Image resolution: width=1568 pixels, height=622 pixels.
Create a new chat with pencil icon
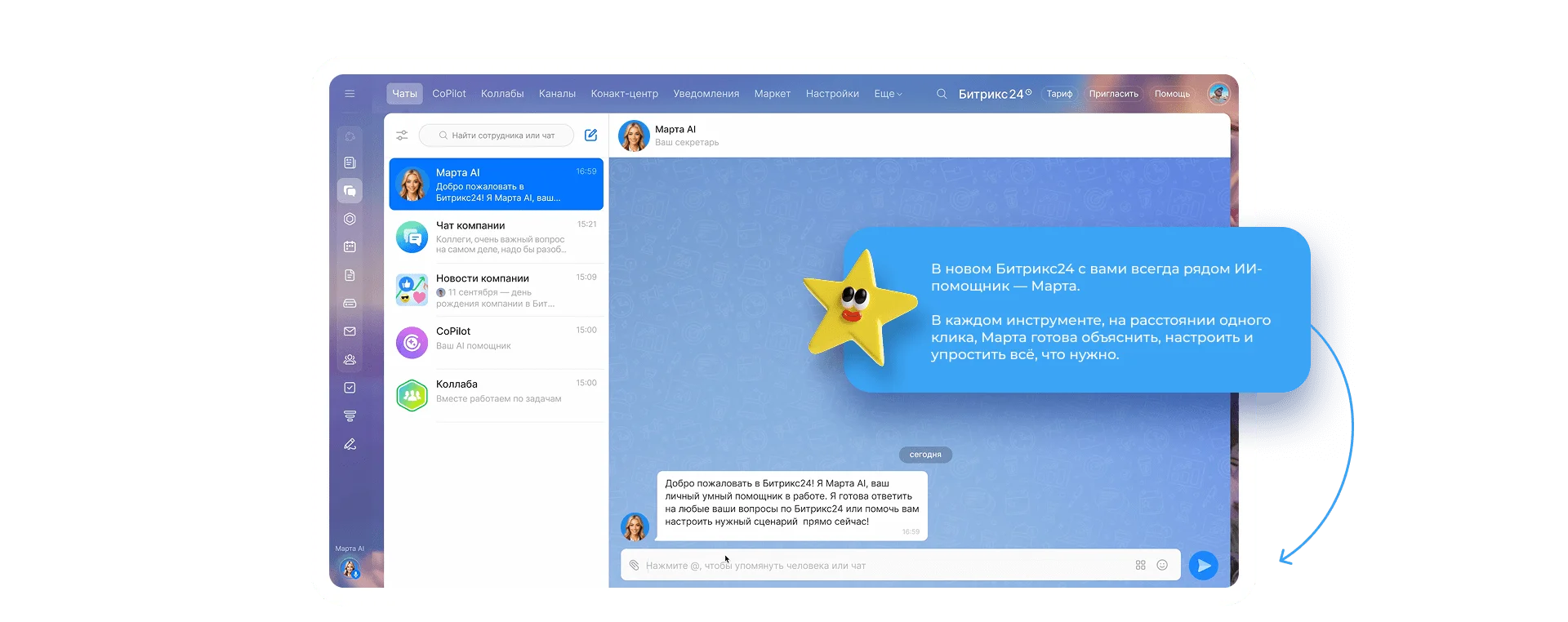591,136
